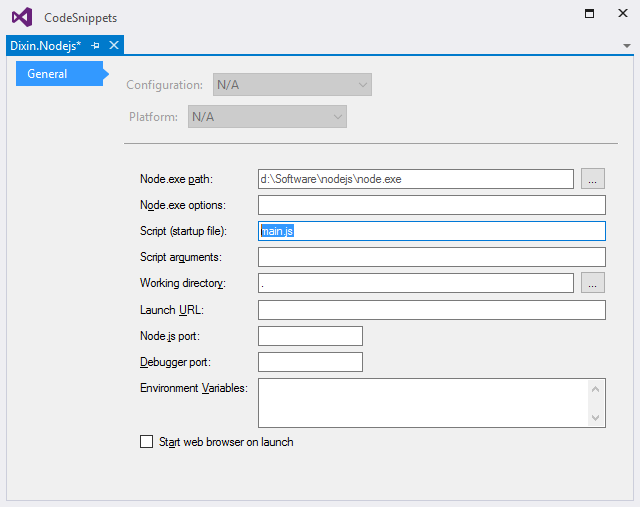This screenshot has width=640, height=507.
Task: Click the Working directory field
Action: [416, 283]
